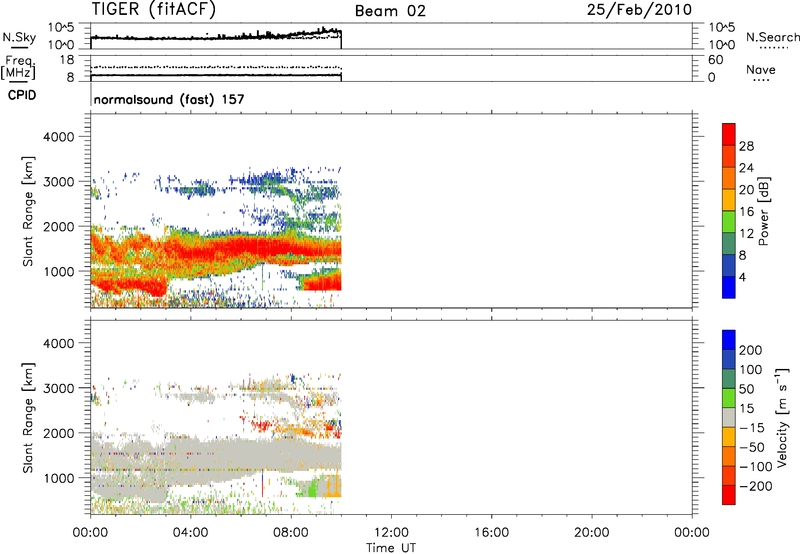Click the -15 label on Velocity color bar
The width and height of the screenshot is (800, 554).
click(x=752, y=427)
